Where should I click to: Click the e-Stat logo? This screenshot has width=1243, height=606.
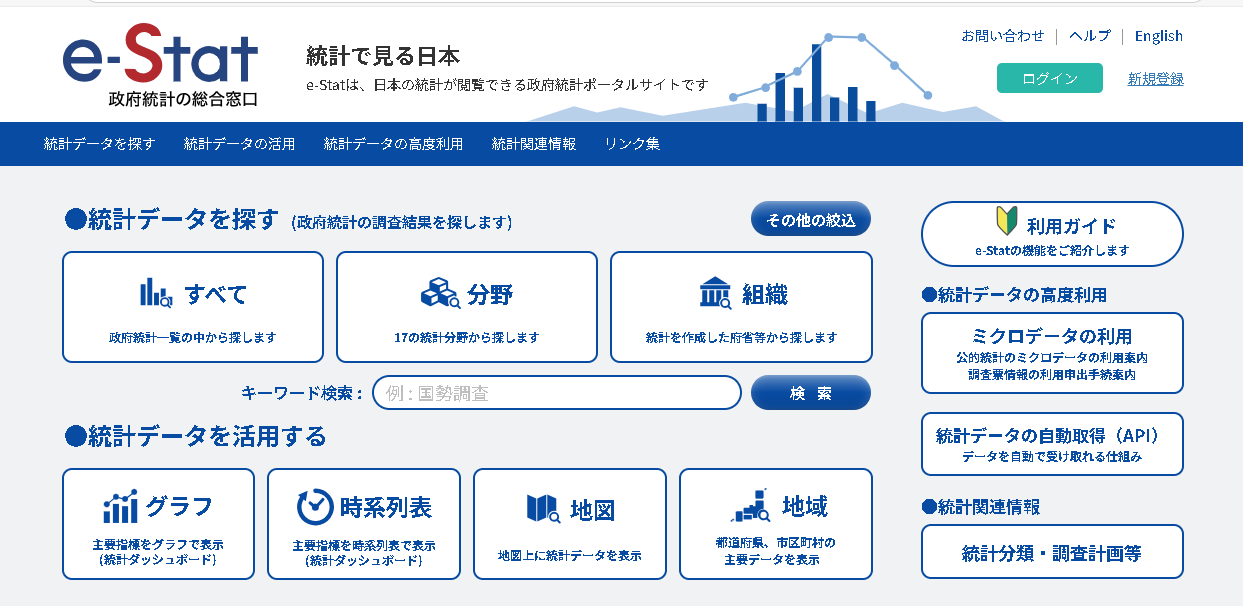(160, 65)
